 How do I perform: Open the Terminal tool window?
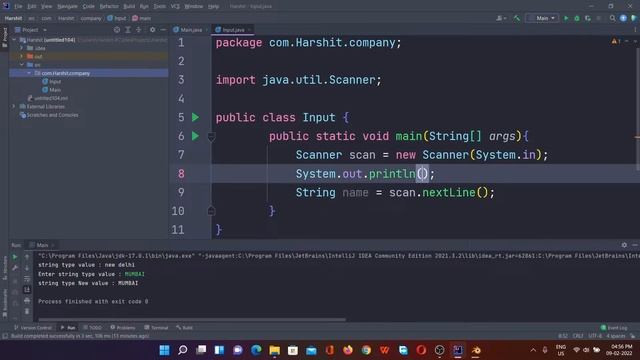(x=156, y=328)
